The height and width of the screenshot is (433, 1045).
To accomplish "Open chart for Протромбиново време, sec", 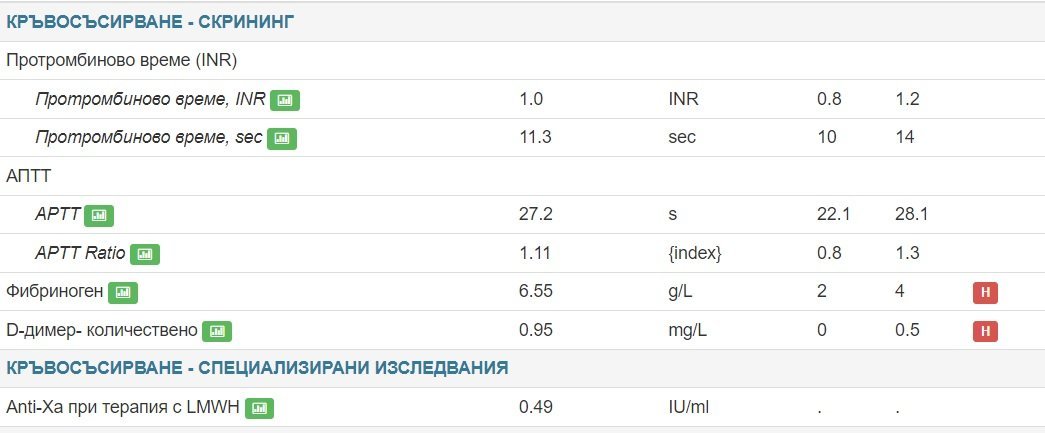I will click(x=282, y=138).
